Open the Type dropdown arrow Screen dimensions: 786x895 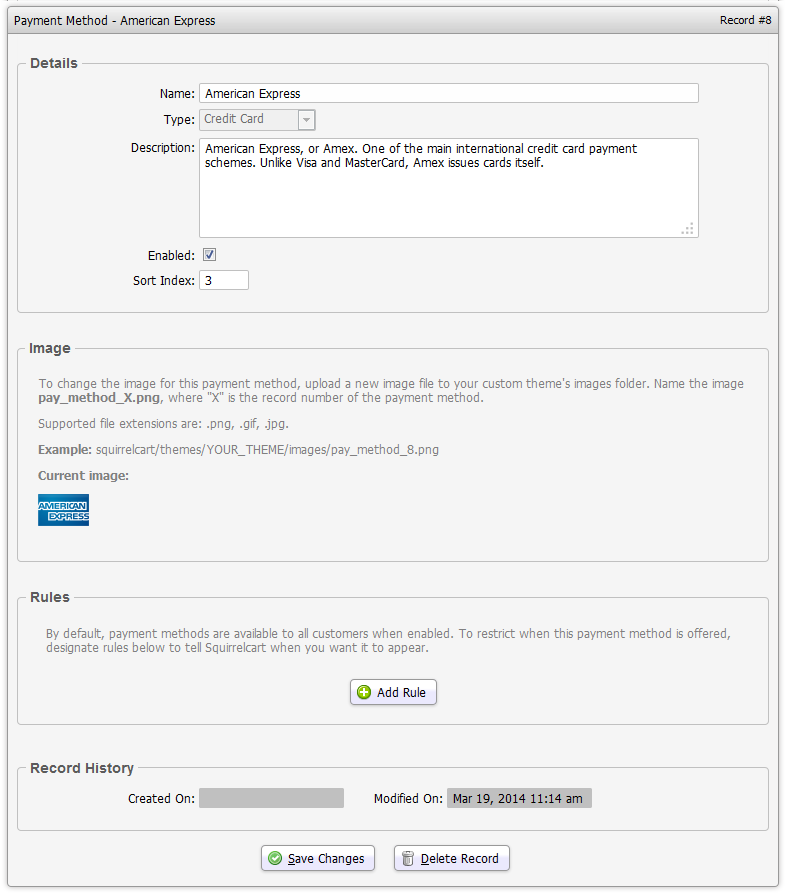tap(307, 120)
